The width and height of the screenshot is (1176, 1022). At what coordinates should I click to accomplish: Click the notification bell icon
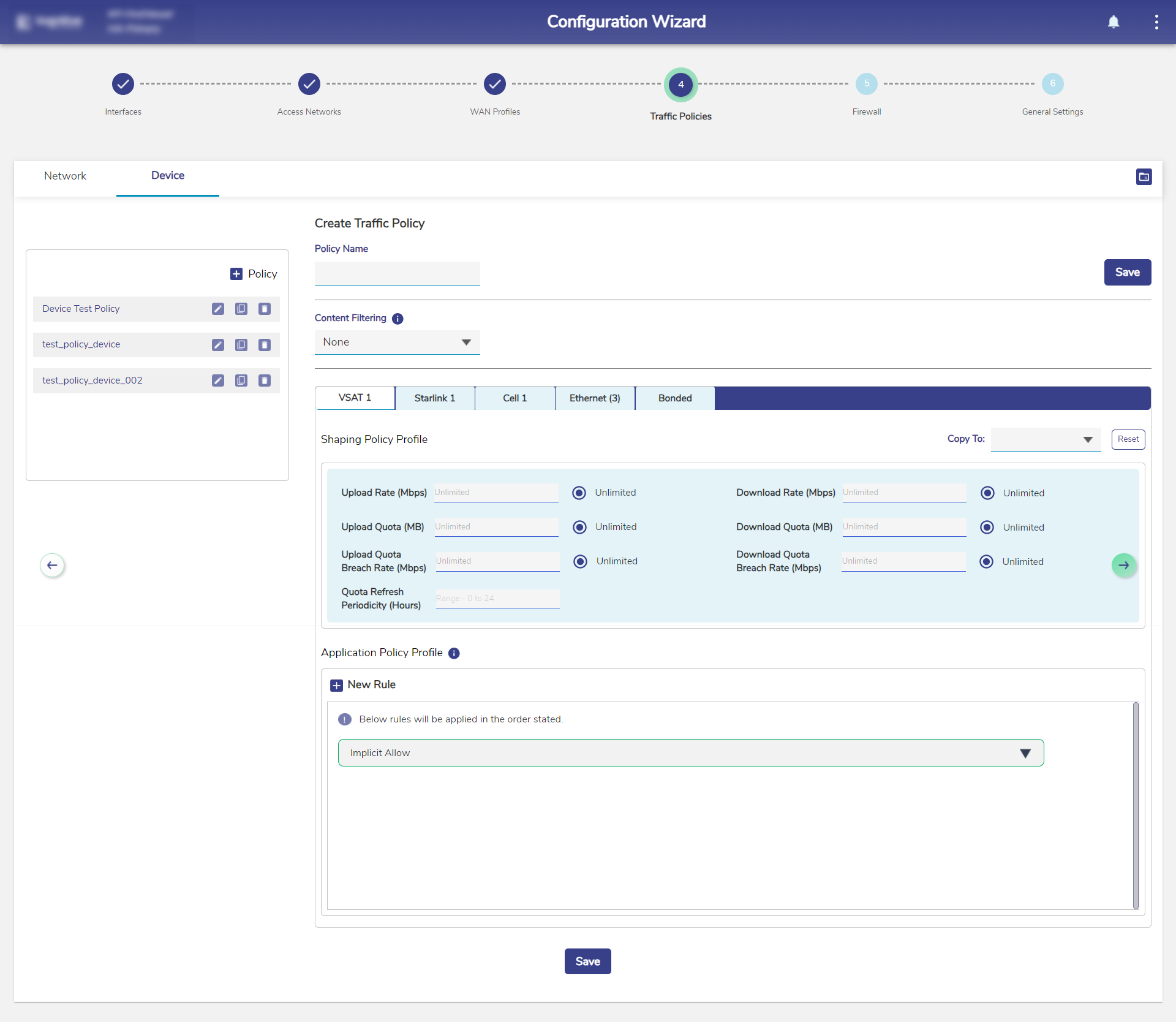1114,22
